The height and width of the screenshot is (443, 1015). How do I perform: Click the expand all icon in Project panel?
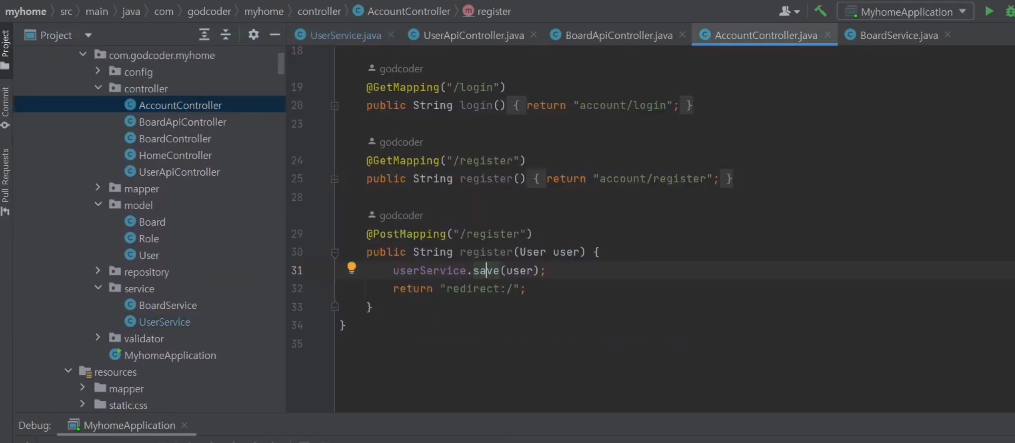204,35
